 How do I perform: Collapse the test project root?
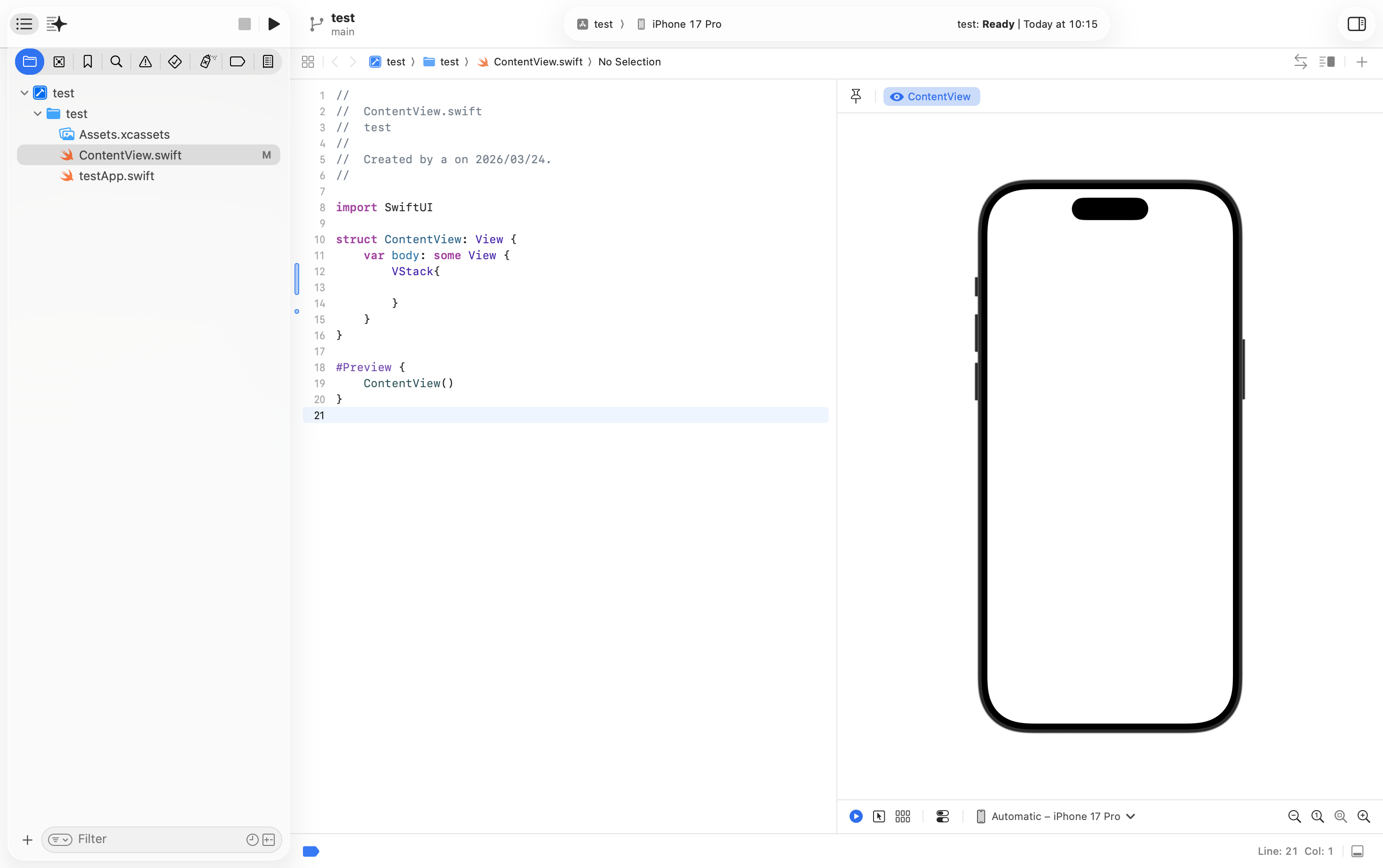(x=24, y=93)
